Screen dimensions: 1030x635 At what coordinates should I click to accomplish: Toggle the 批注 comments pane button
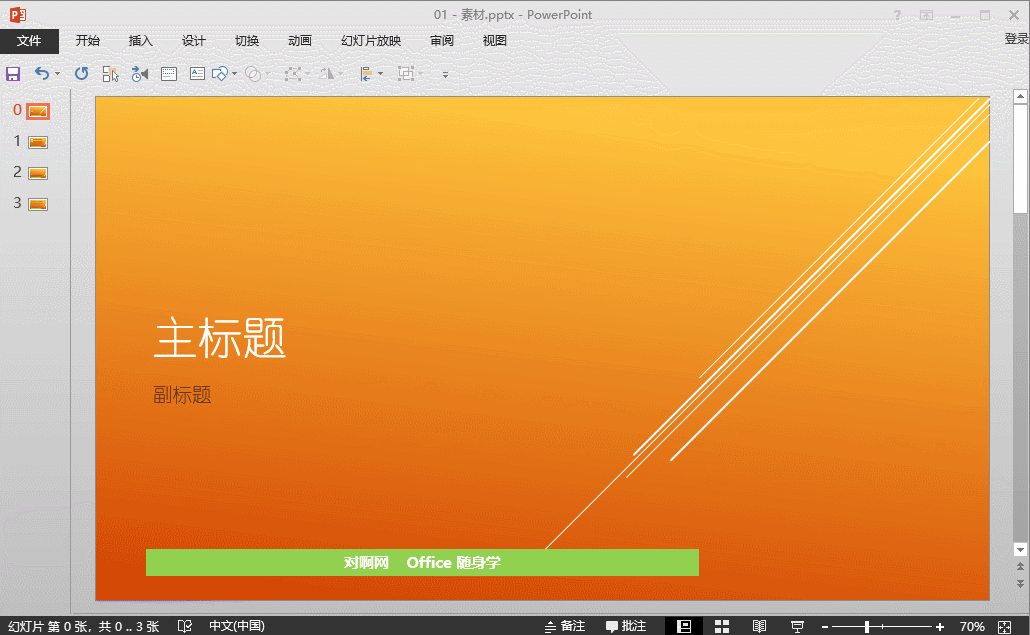pyautogui.click(x=626, y=626)
